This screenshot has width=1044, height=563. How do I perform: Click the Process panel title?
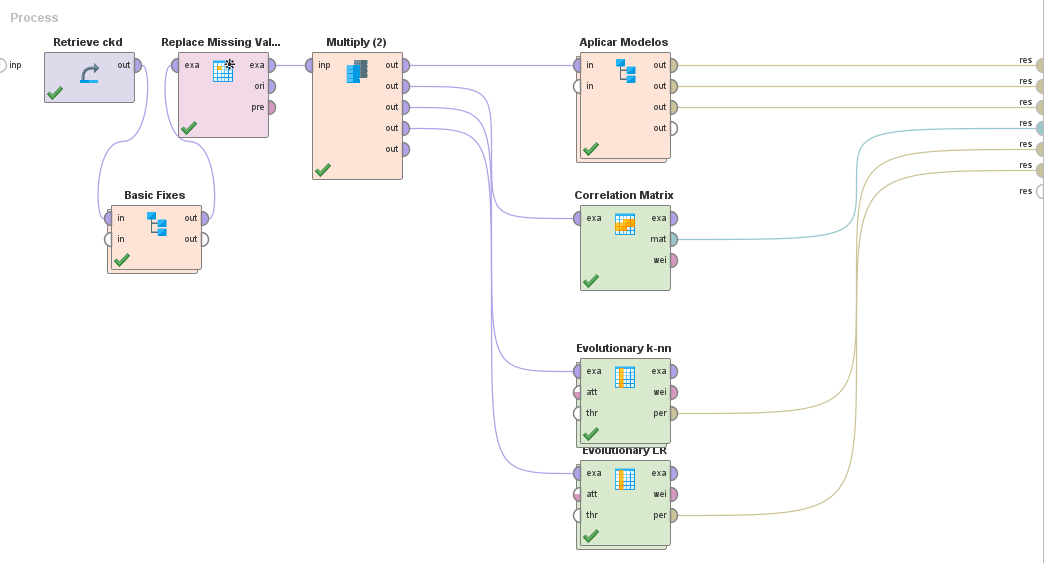coord(34,18)
